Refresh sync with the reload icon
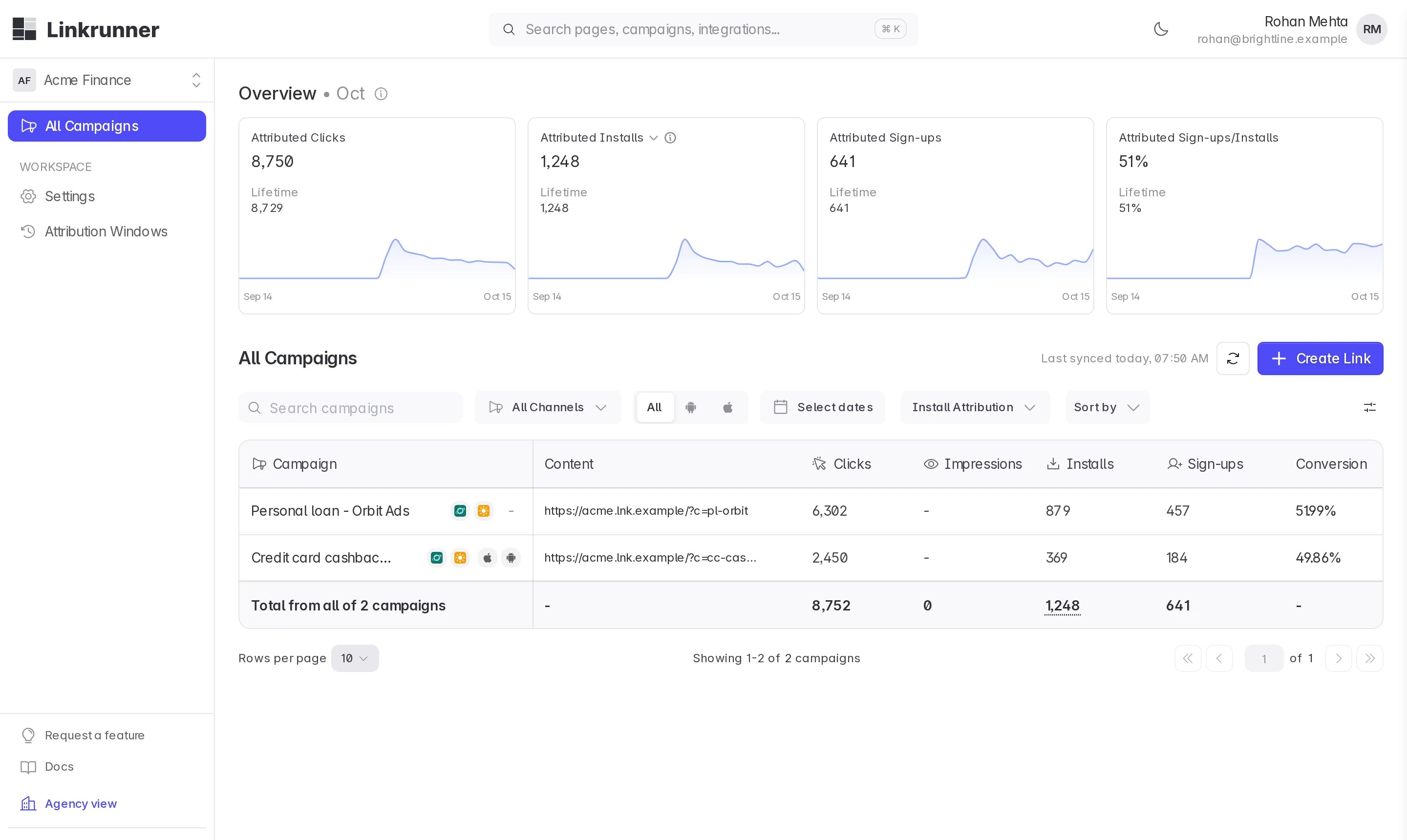Image resolution: width=1407 pixels, height=840 pixels. point(1233,358)
